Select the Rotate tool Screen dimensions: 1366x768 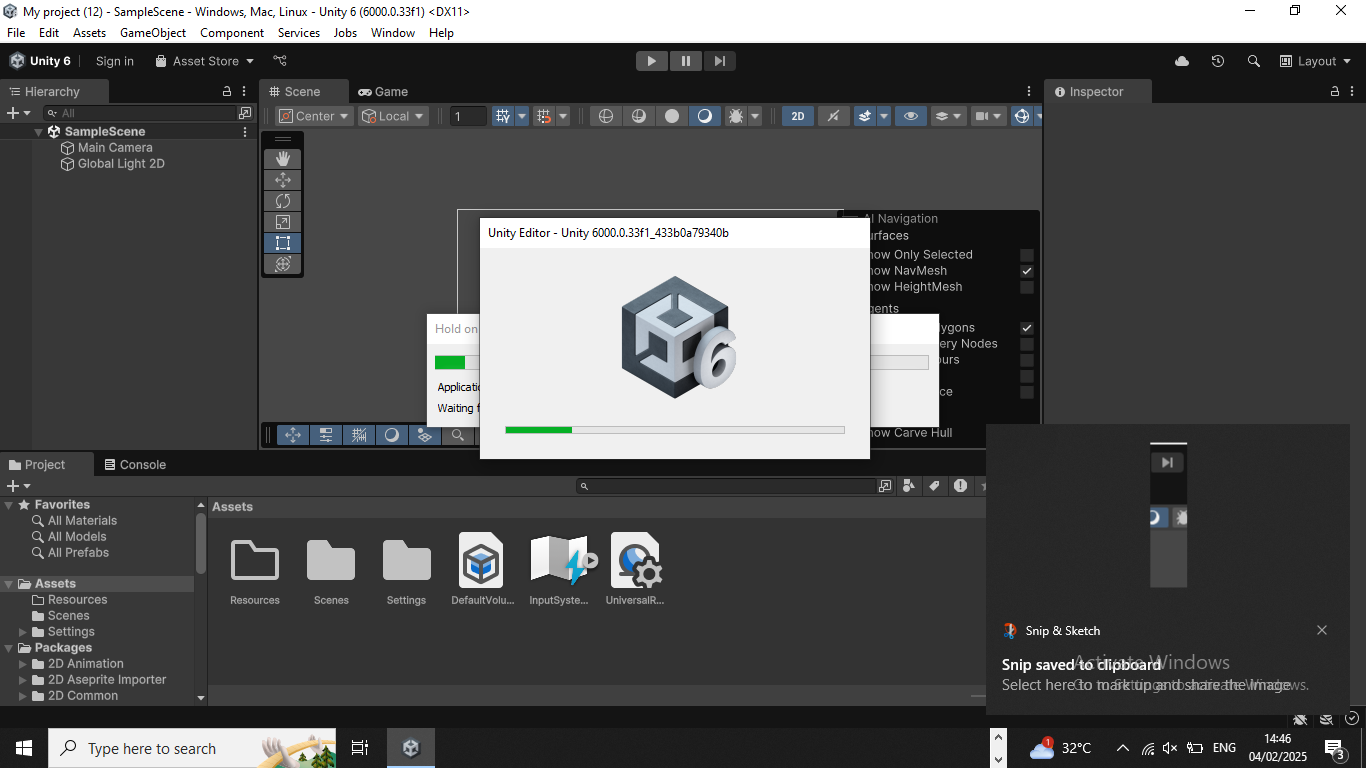coord(283,201)
